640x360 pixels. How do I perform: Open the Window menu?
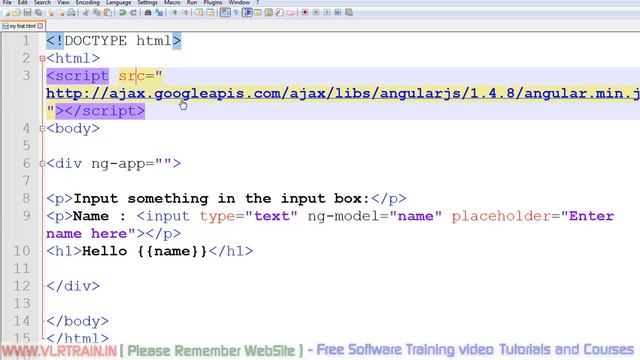pyautogui.click(x=239, y=2)
